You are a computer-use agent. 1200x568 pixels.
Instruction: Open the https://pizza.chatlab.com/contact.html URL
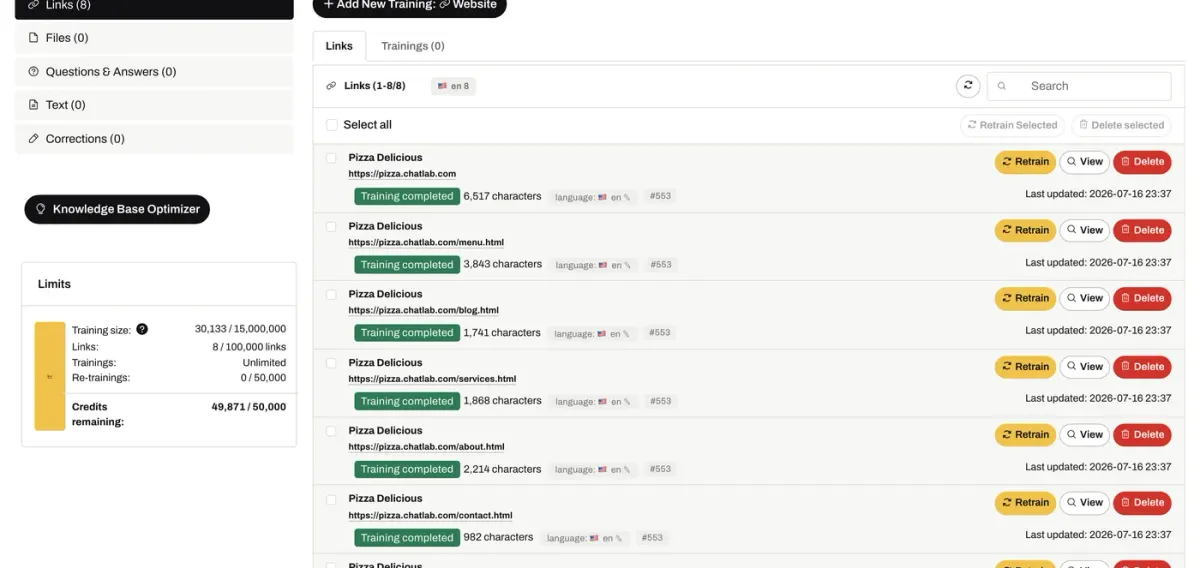click(x=430, y=516)
